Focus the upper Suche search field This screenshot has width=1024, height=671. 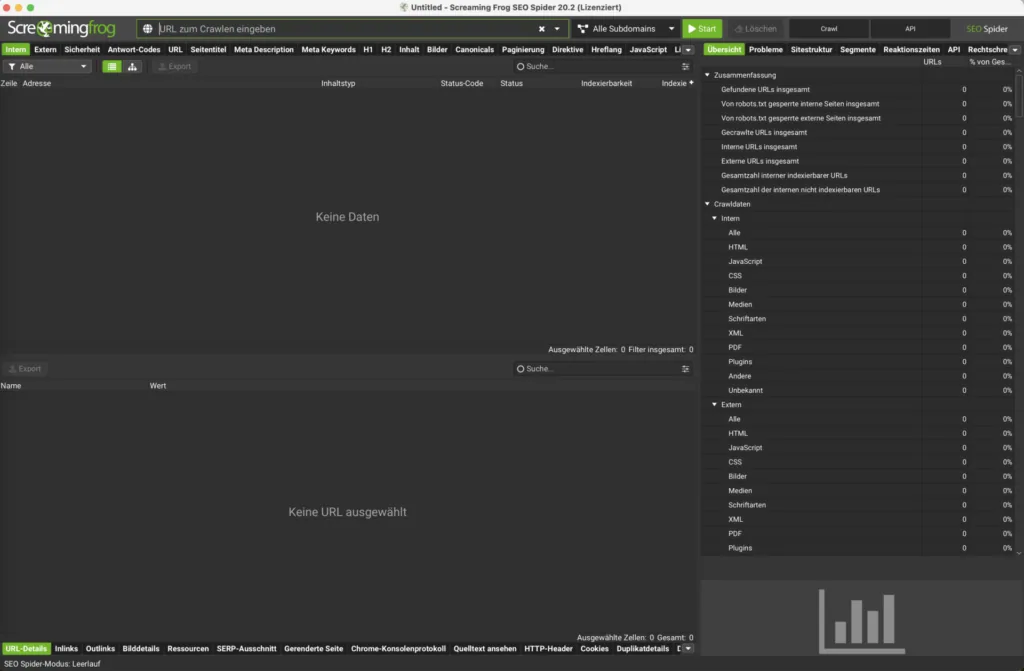point(598,67)
